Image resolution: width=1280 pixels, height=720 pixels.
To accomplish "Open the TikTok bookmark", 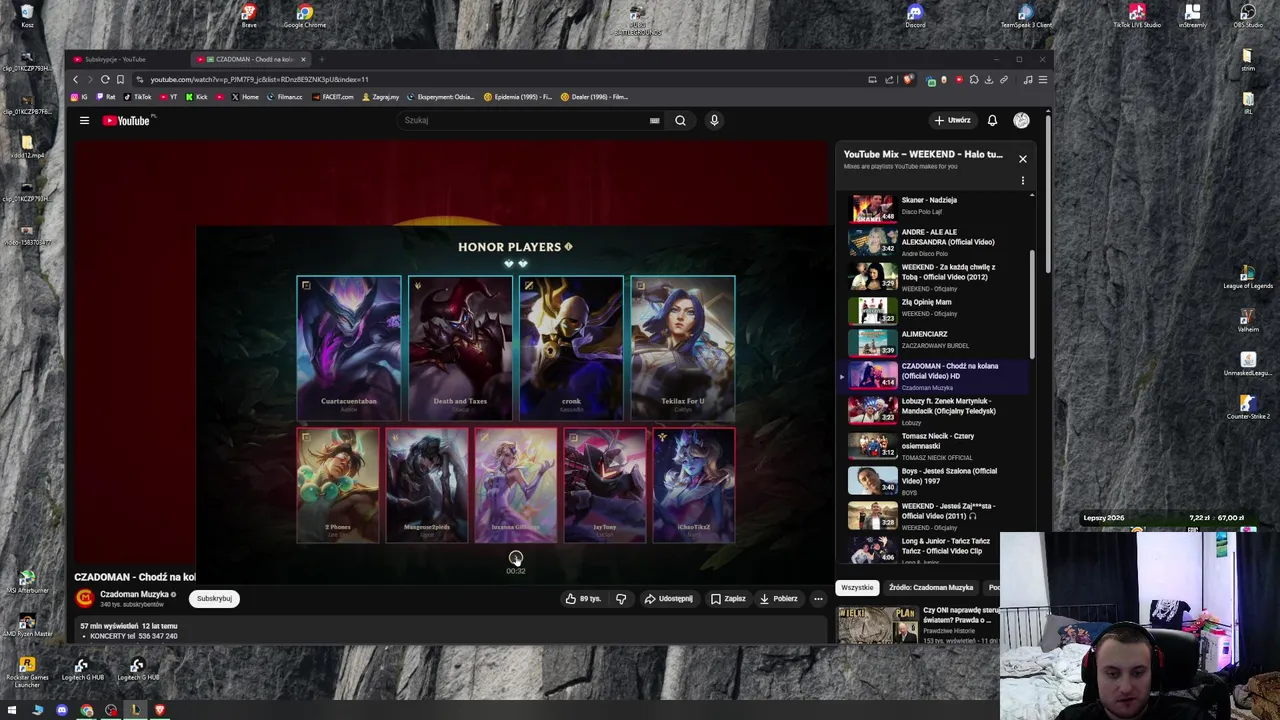I will pos(138,97).
